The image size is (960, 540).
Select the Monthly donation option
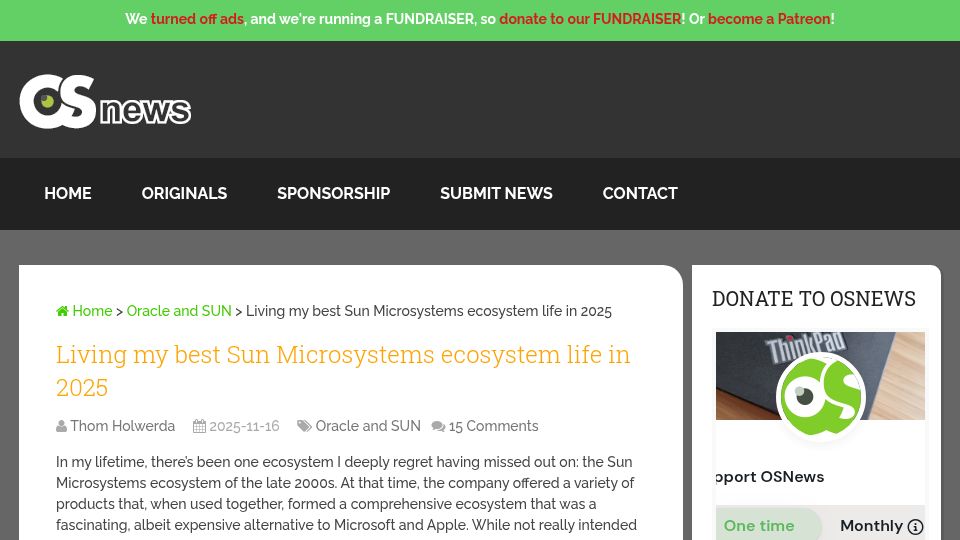(x=871, y=525)
